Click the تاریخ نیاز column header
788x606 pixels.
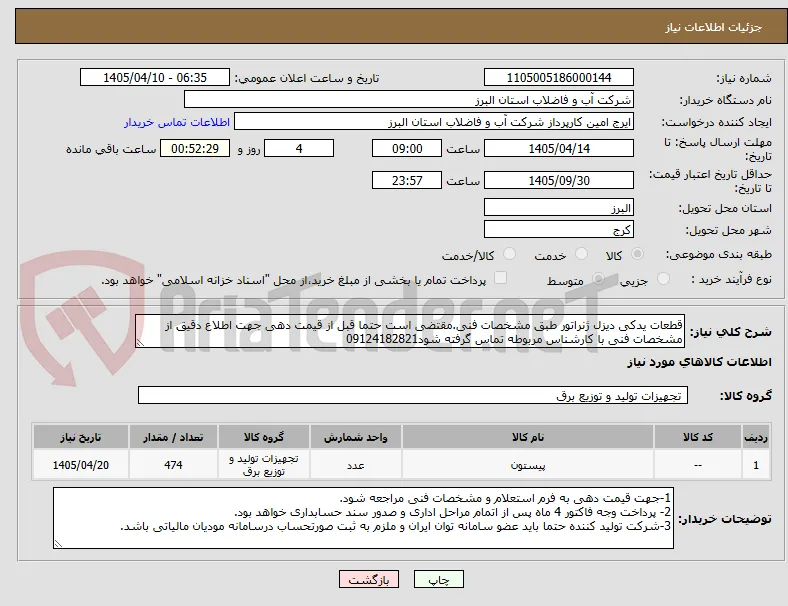pyautogui.click(x=80, y=437)
